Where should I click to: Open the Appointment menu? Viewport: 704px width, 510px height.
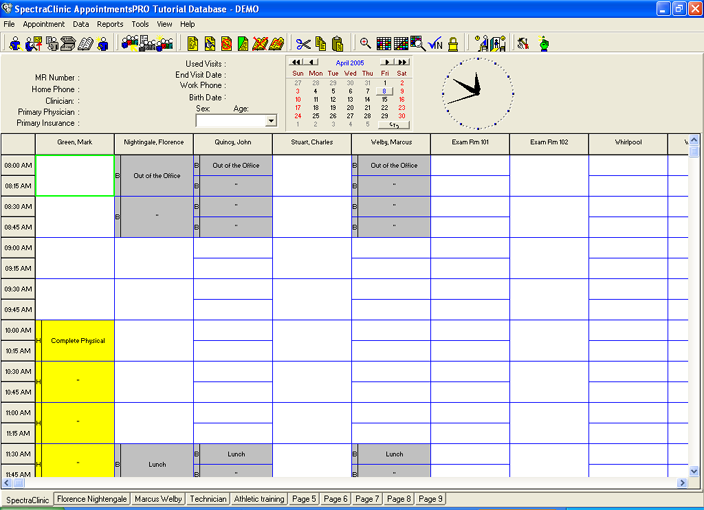(x=44, y=24)
